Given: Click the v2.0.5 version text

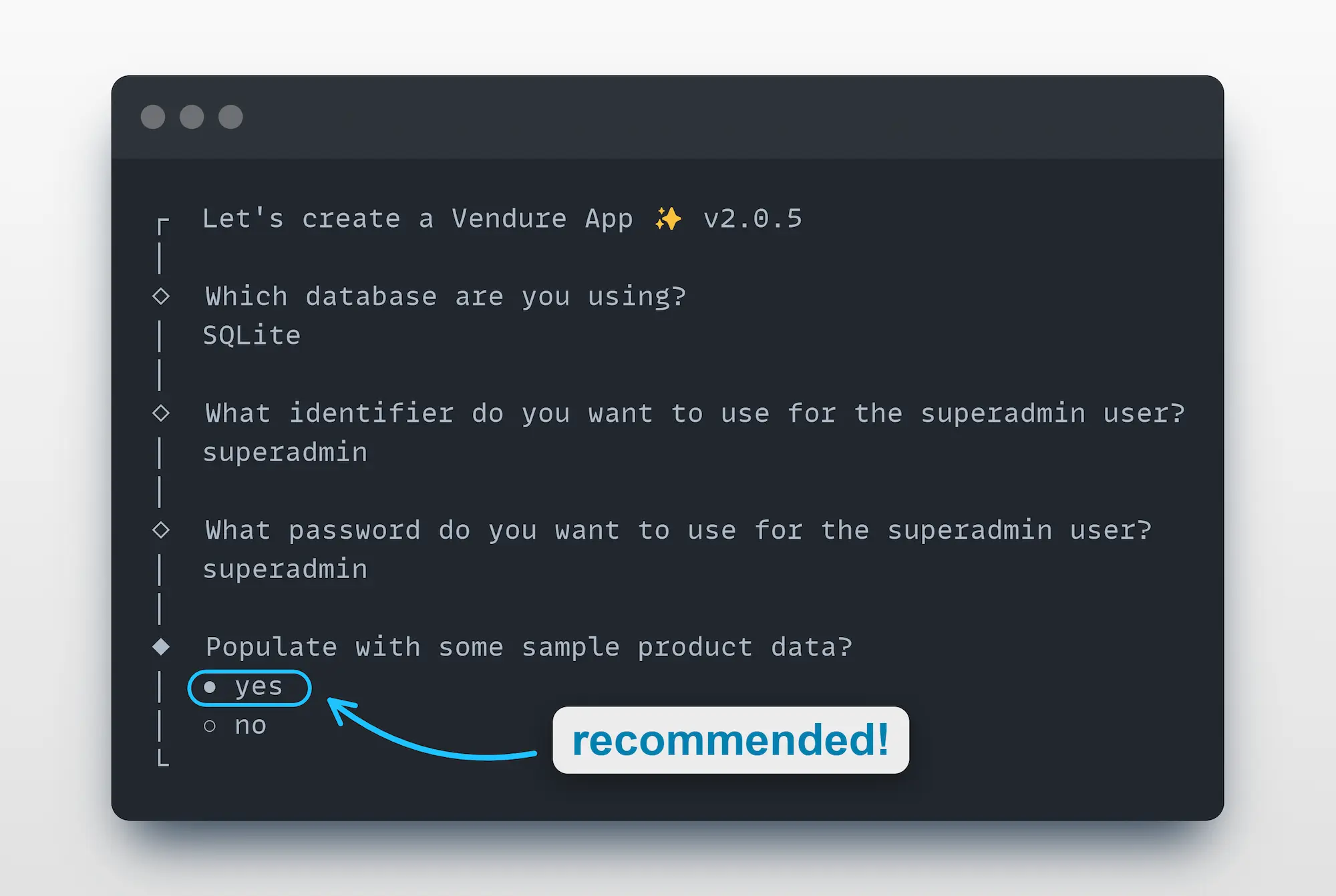Looking at the screenshot, I should click(753, 219).
